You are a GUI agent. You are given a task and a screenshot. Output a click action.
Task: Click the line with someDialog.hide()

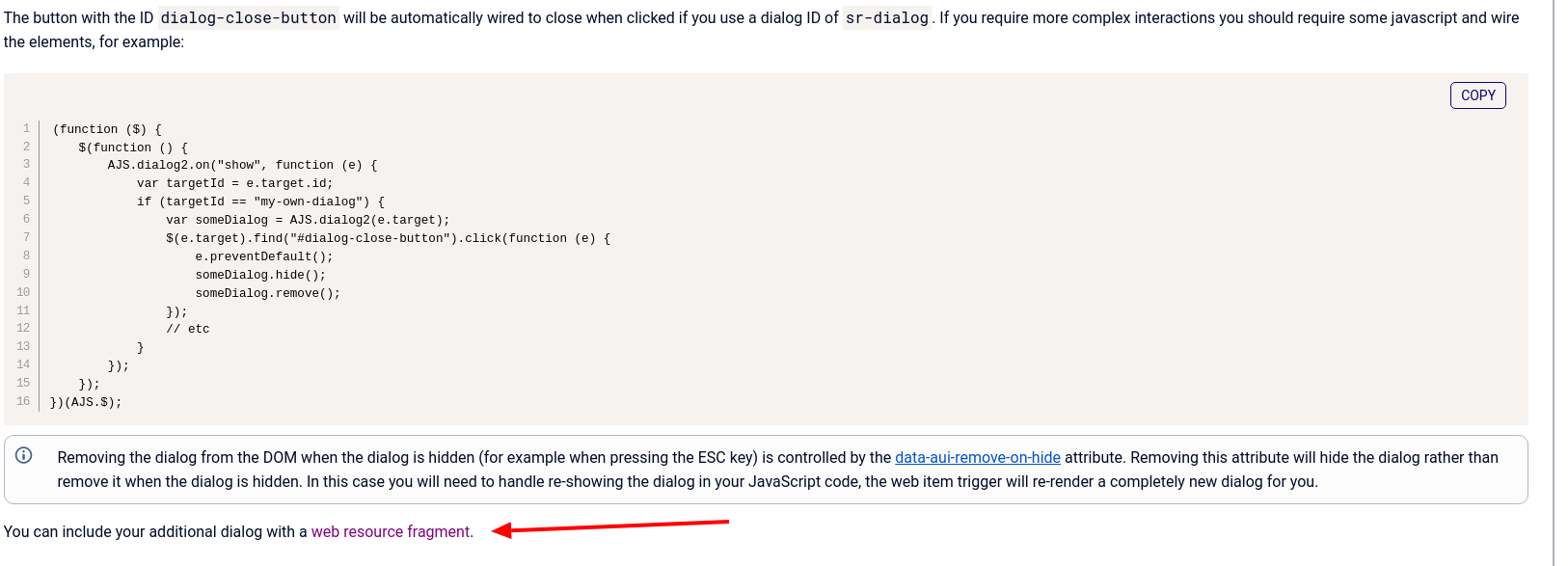click(258, 274)
